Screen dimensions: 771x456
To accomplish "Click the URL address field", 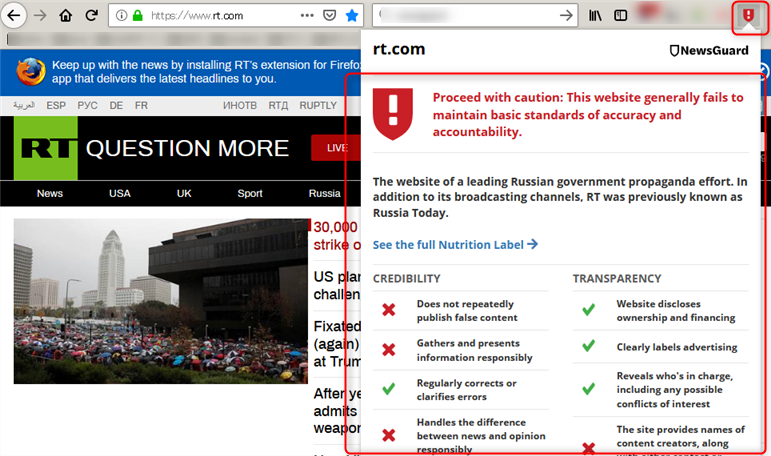I will click(220, 15).
